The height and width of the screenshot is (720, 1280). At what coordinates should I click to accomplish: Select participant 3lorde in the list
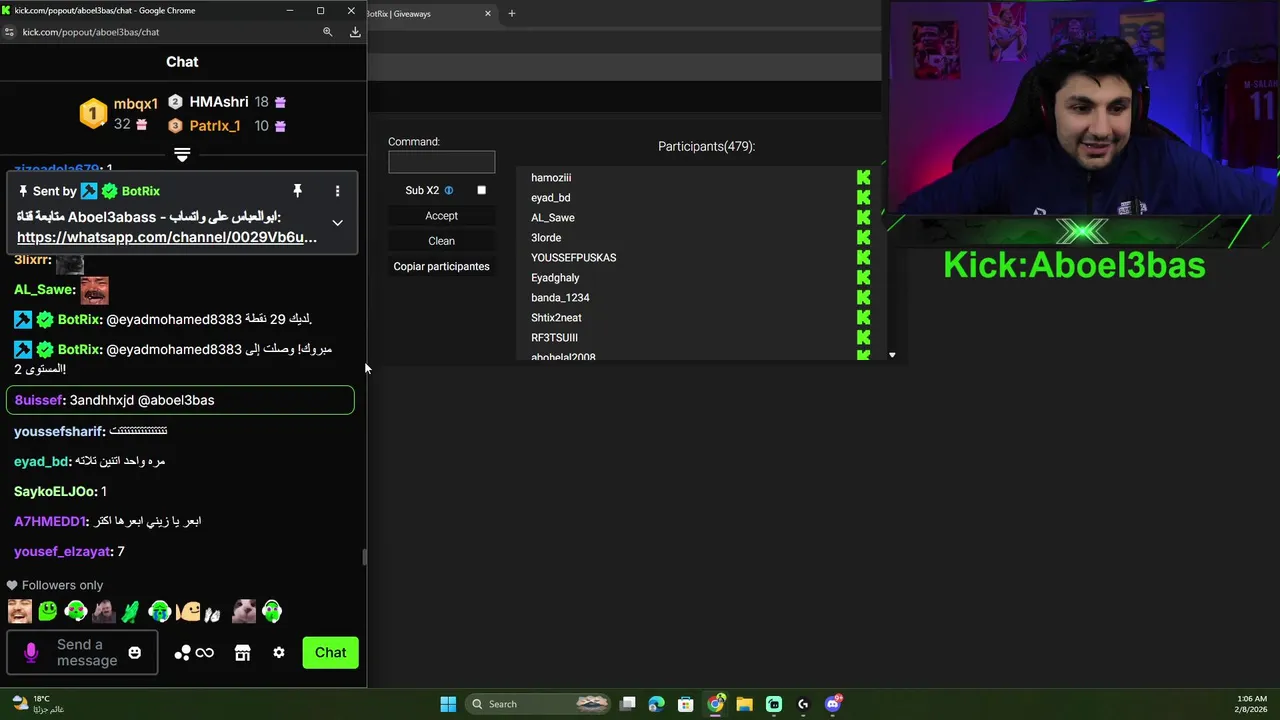click(546, 238)
